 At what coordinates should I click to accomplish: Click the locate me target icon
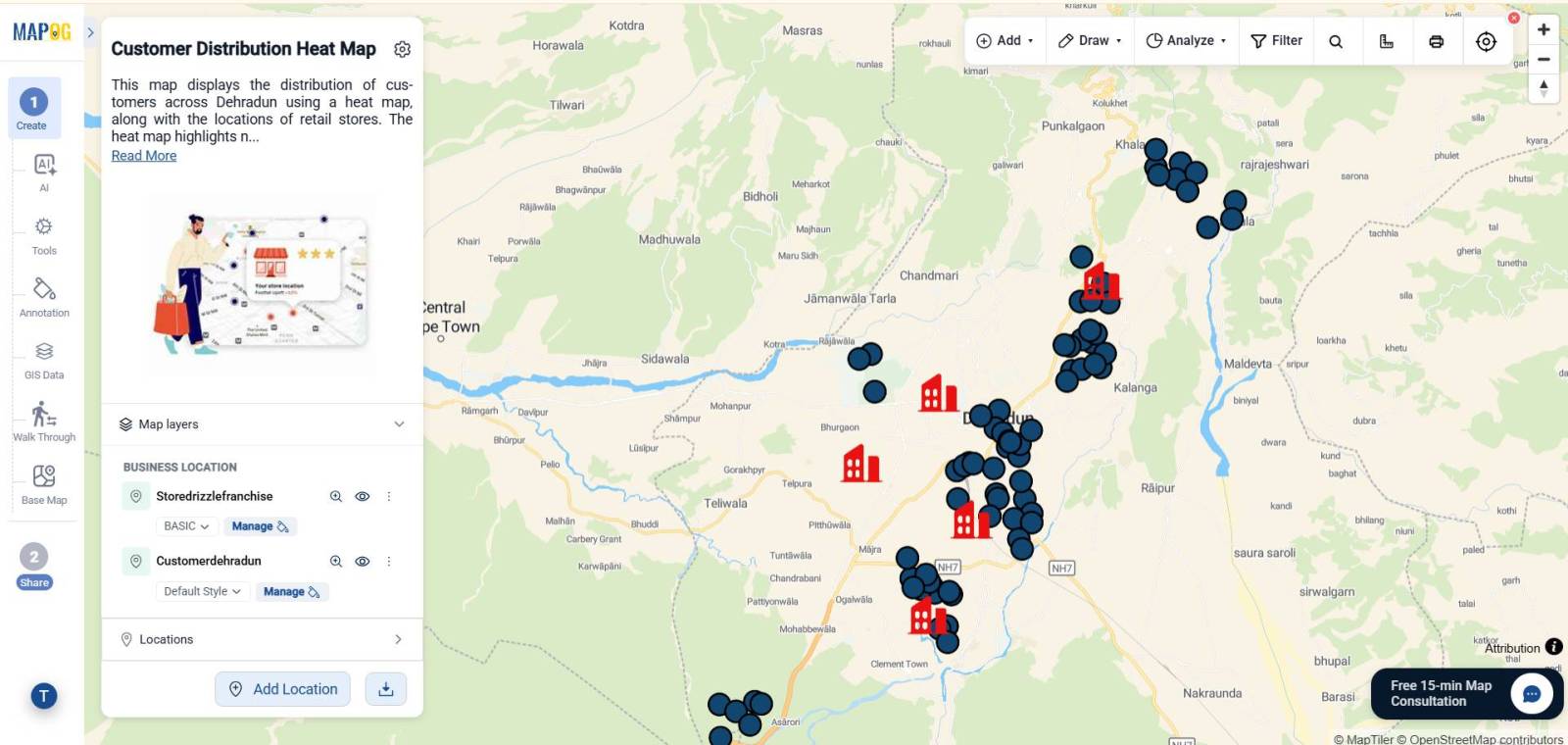coord(1487,41)
